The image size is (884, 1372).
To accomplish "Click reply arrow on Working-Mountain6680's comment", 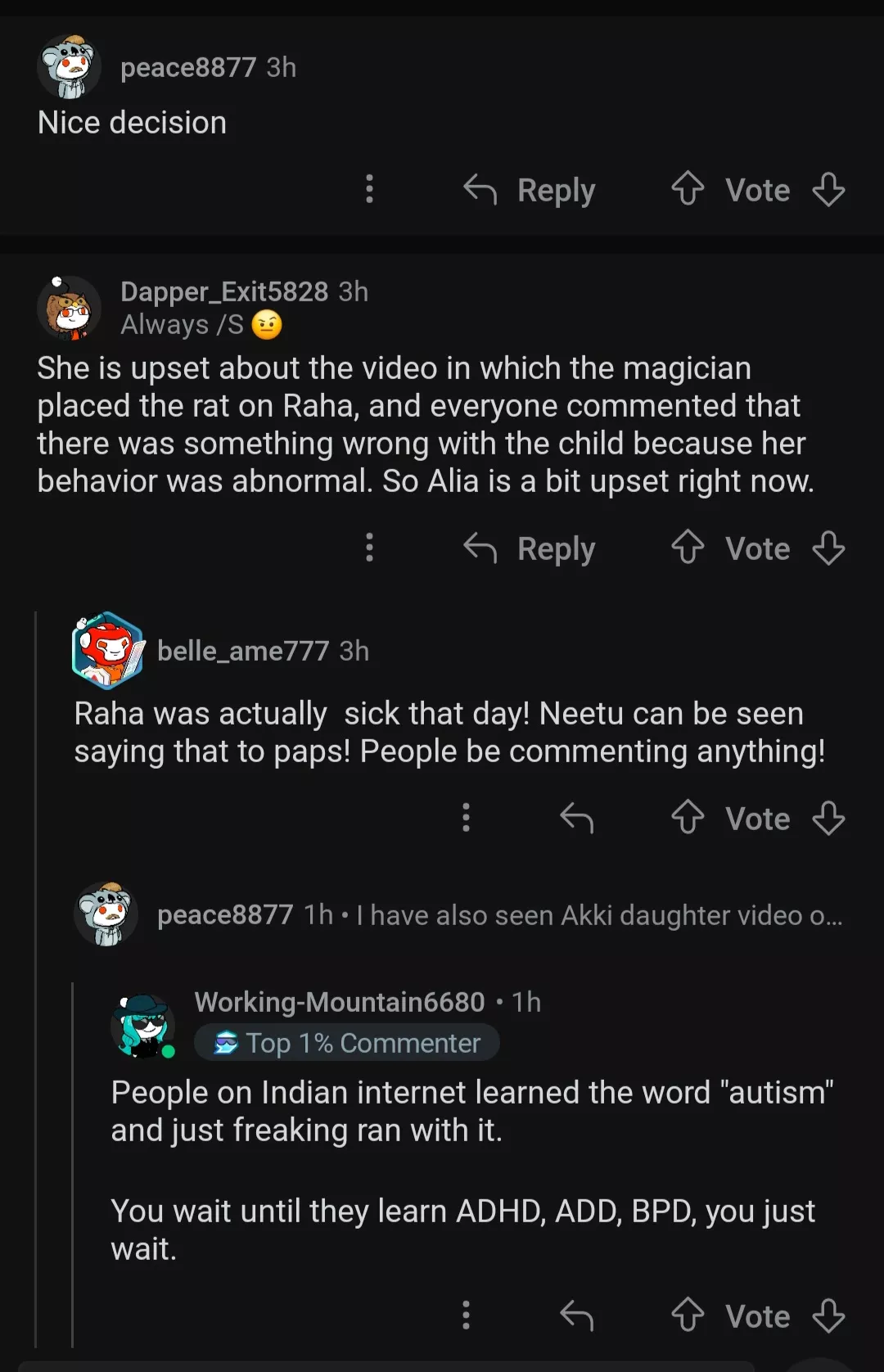I will tap(577, 1316).
